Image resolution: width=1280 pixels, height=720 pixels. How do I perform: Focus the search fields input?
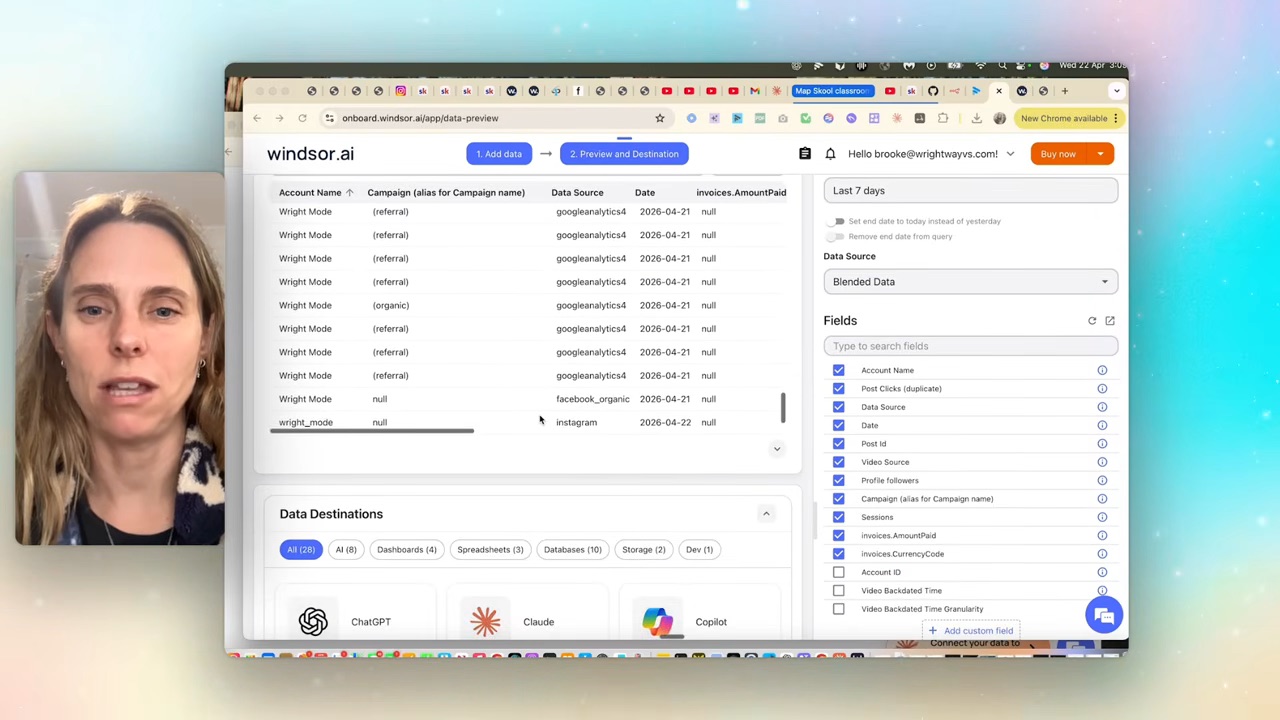point(971,346)
